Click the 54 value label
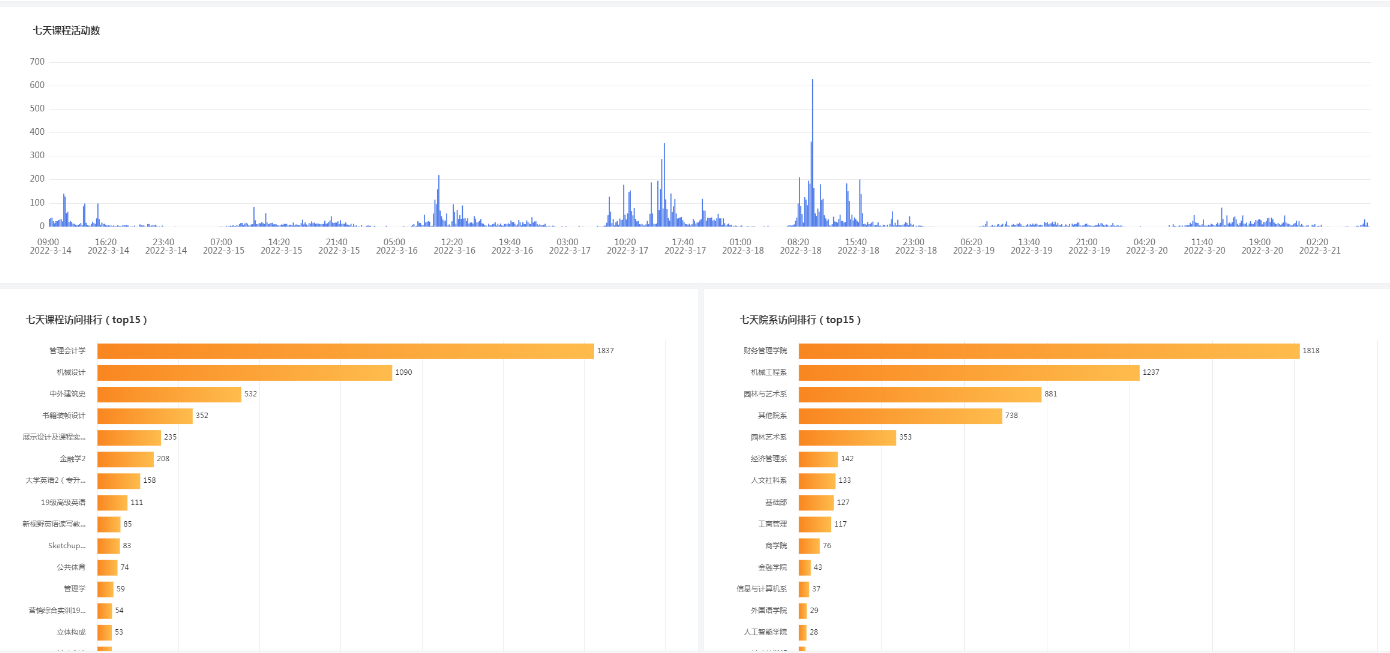 pyautogui.click(x=119, y=611)
